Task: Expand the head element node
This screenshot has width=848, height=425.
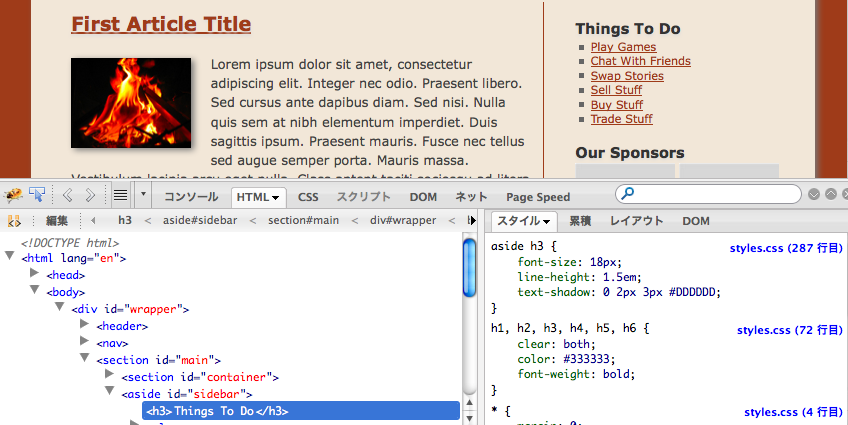Action: (x=35, y=274)
